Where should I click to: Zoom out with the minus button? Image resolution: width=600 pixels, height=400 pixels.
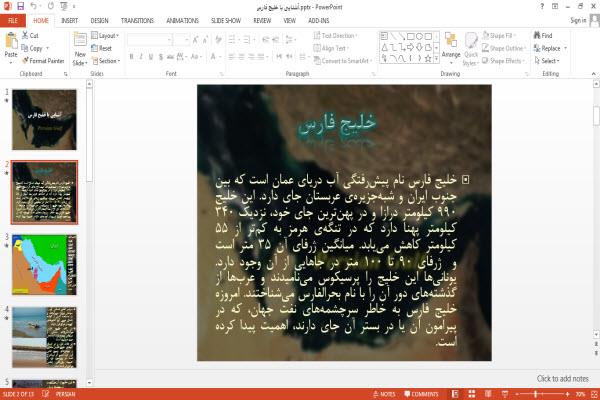coord(517,394)
